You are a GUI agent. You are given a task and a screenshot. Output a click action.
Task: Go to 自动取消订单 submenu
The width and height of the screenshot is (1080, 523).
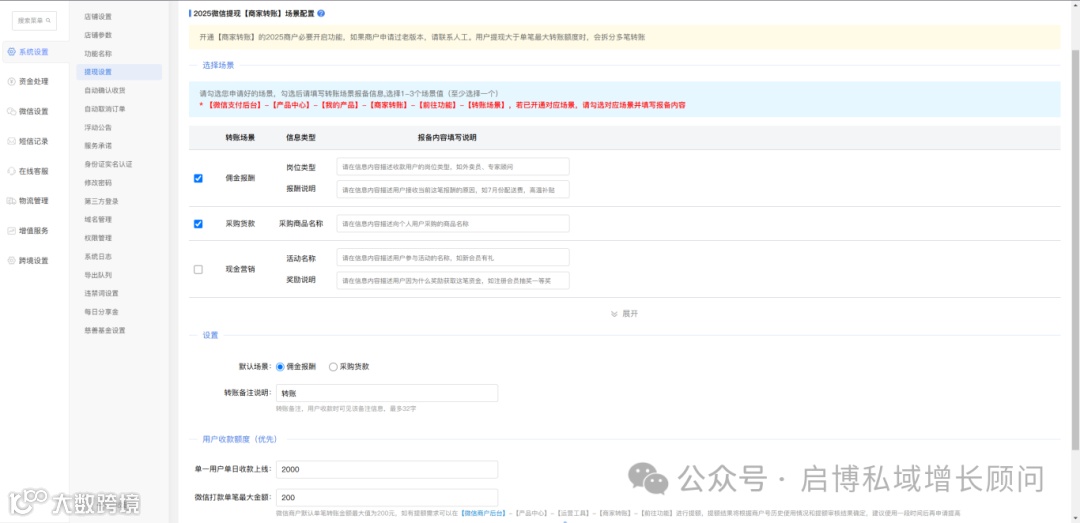105,109
